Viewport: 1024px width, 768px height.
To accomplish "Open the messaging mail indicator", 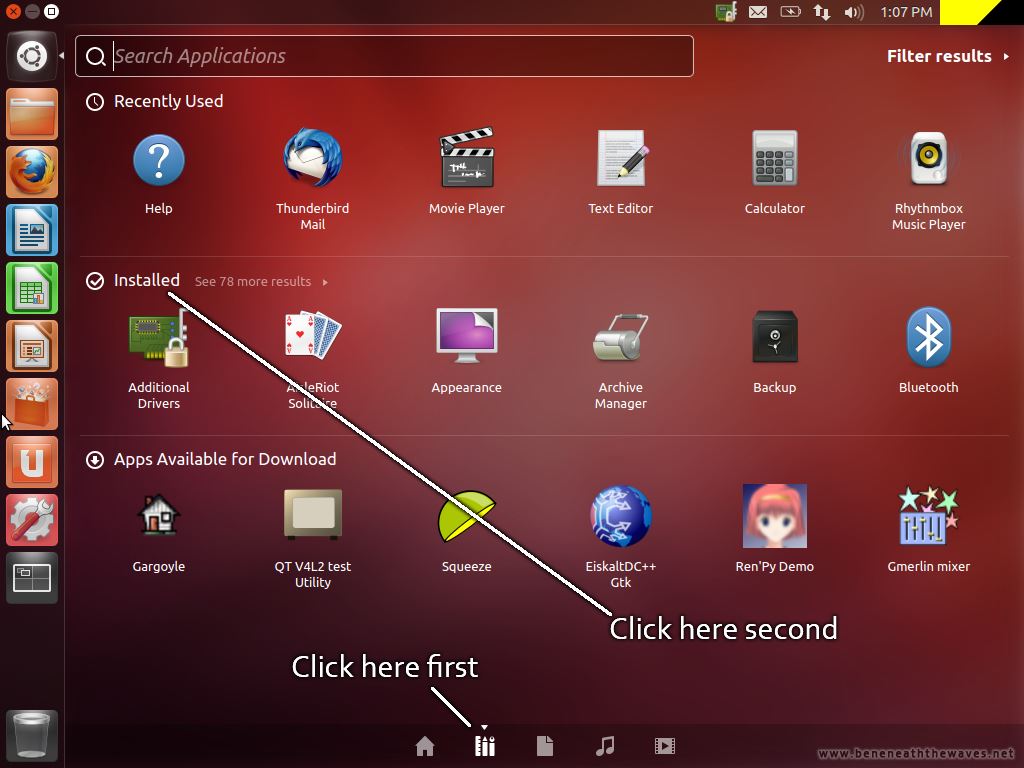I will [758, 12].
